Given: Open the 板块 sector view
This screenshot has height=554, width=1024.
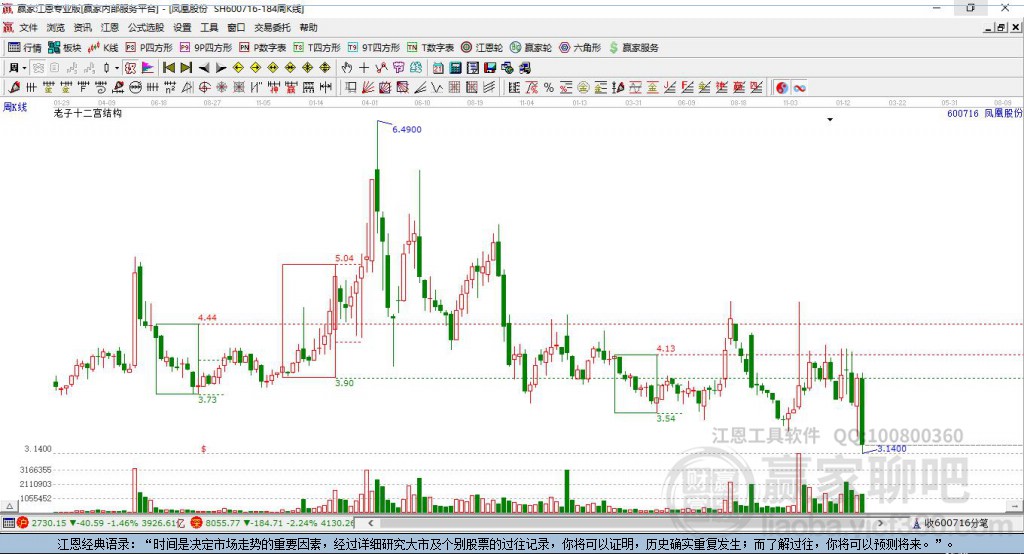Looking at the screenshot, I should [x=64, y=48].
